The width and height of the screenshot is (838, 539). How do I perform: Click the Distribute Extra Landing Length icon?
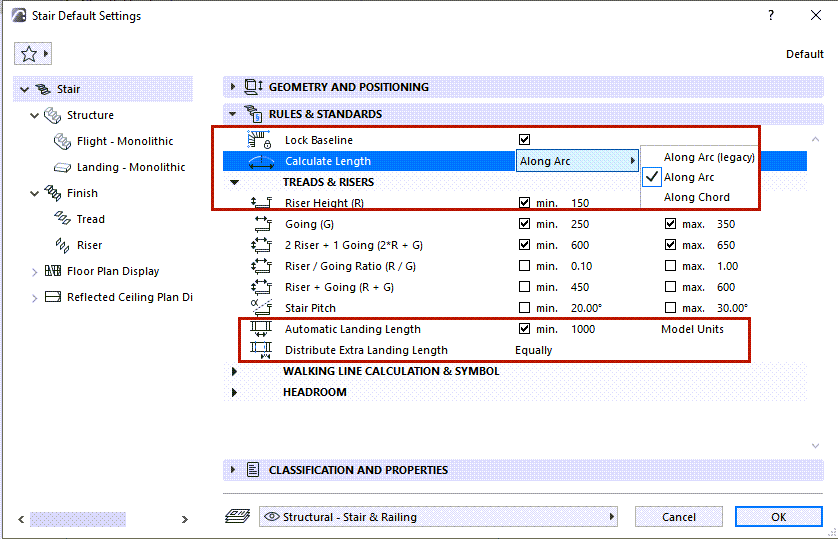pyautogui.click(x=261, y=350)
